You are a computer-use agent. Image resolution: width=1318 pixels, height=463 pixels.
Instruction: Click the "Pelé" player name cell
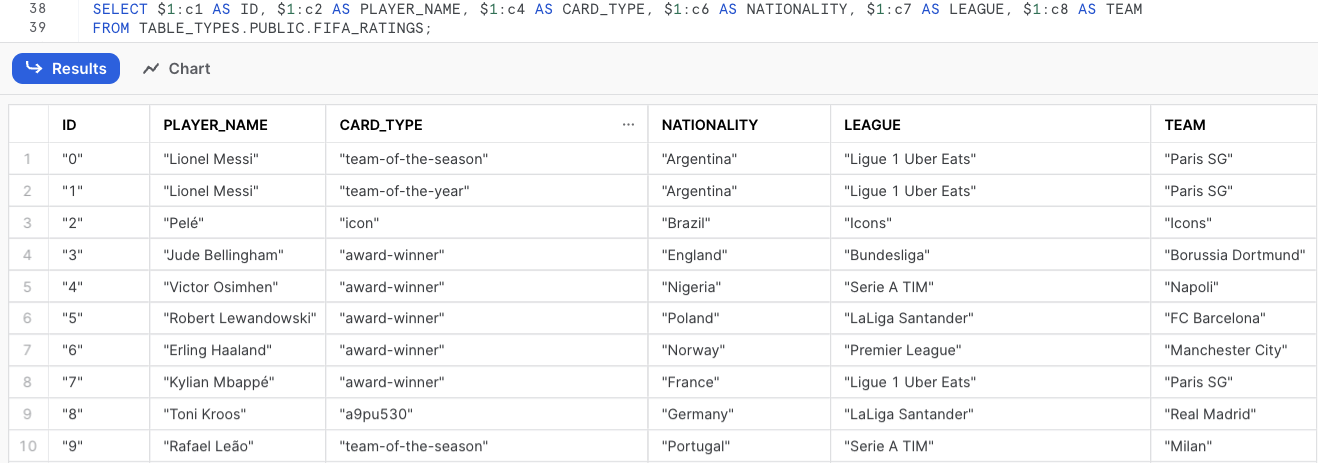pos(238,222)
